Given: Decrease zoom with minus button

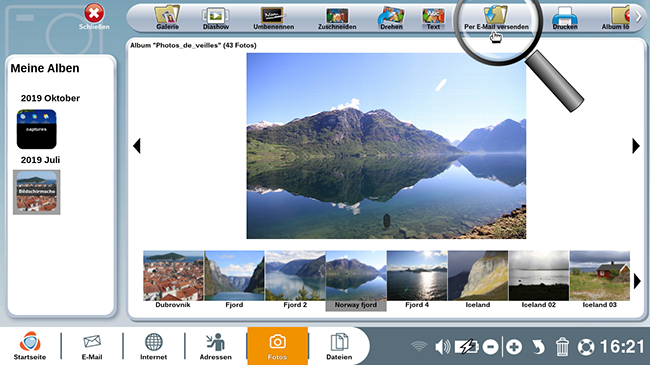Looking at the screenshot, I should pos(490,347).
